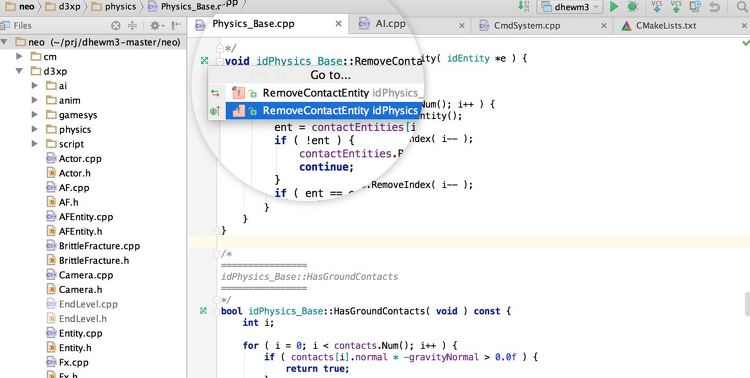Click the undo arrow in the toolbar

715,7
